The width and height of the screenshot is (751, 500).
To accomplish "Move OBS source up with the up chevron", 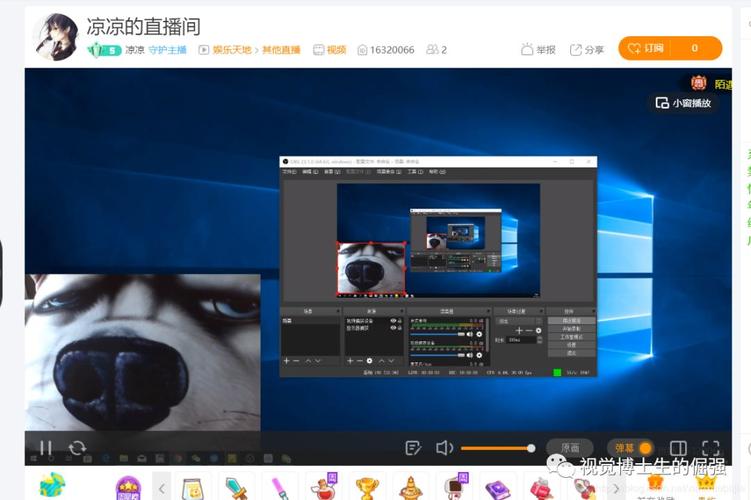I will 382,361.
